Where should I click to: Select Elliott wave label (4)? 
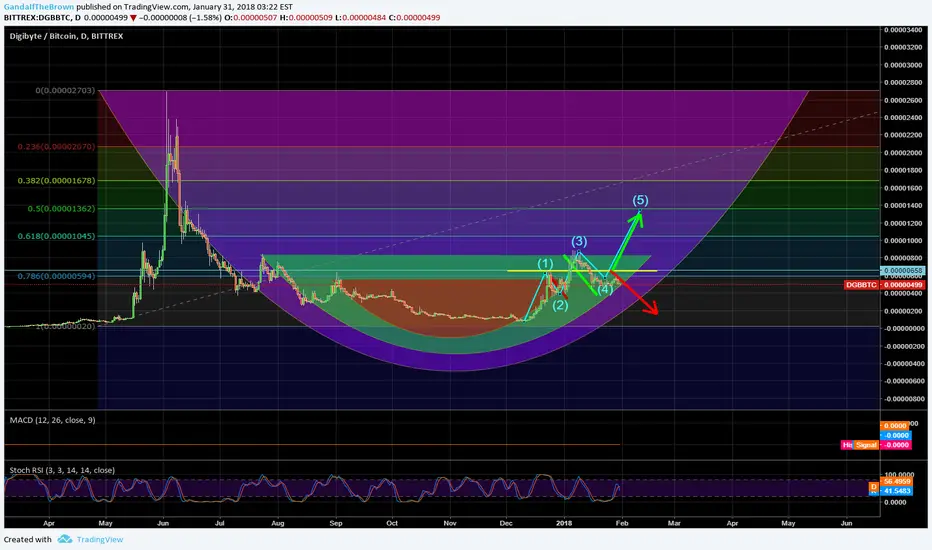(x=605, y=290)
